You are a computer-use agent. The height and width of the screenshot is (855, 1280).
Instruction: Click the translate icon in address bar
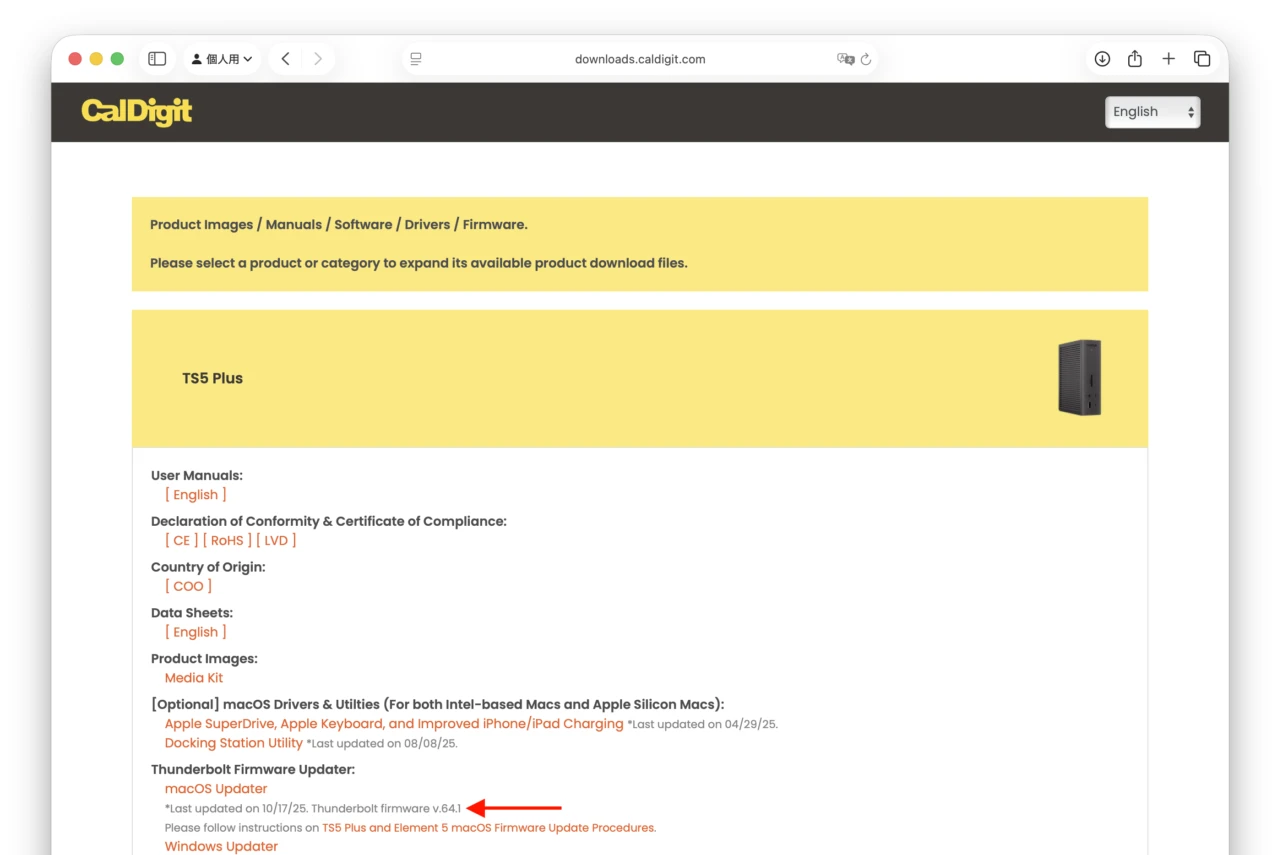coord(845,59)
